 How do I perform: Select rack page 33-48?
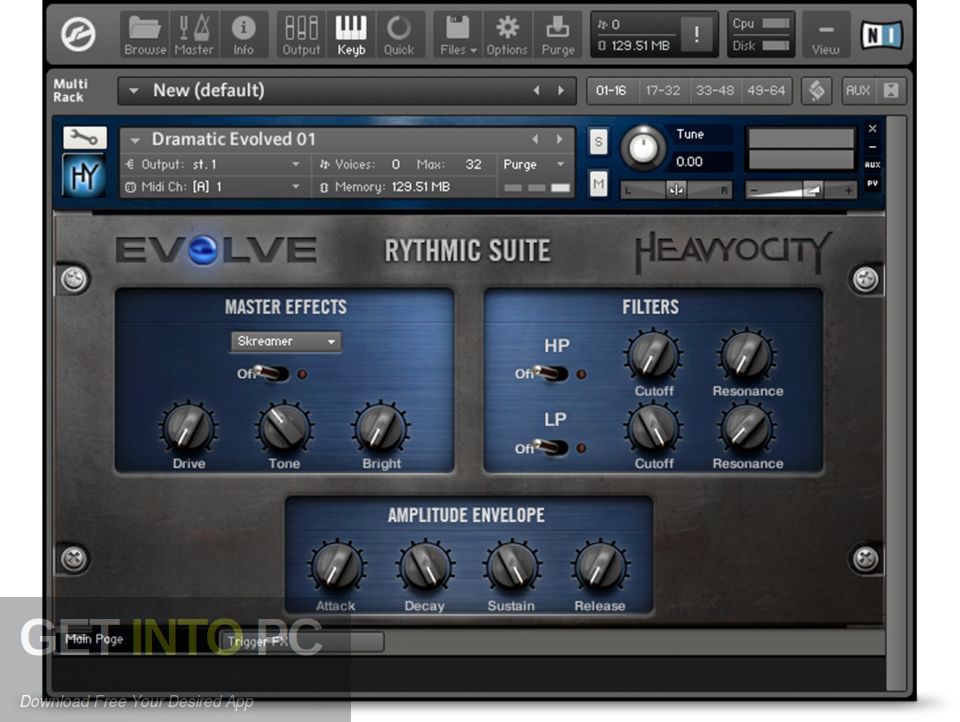pos(714,91)
